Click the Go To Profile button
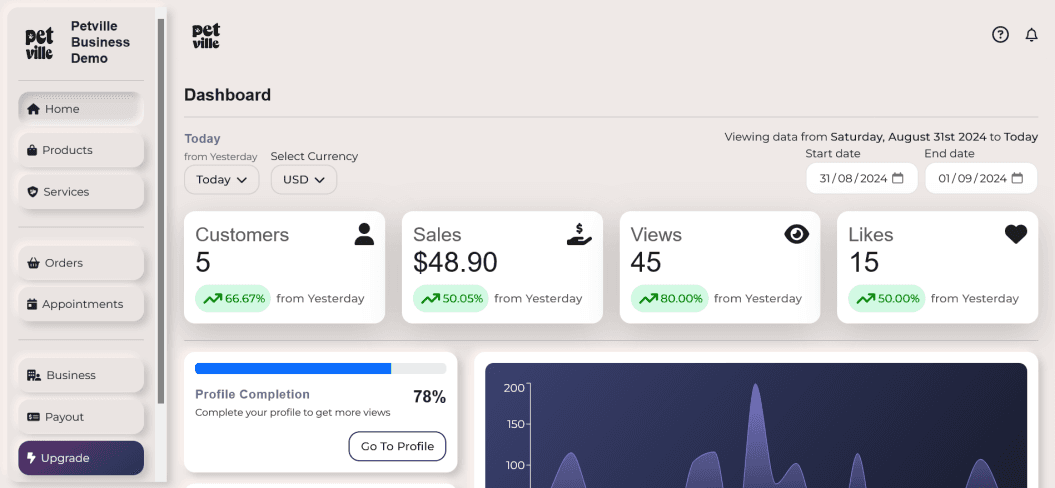1055x488 pixels. [x=397, y=446]
